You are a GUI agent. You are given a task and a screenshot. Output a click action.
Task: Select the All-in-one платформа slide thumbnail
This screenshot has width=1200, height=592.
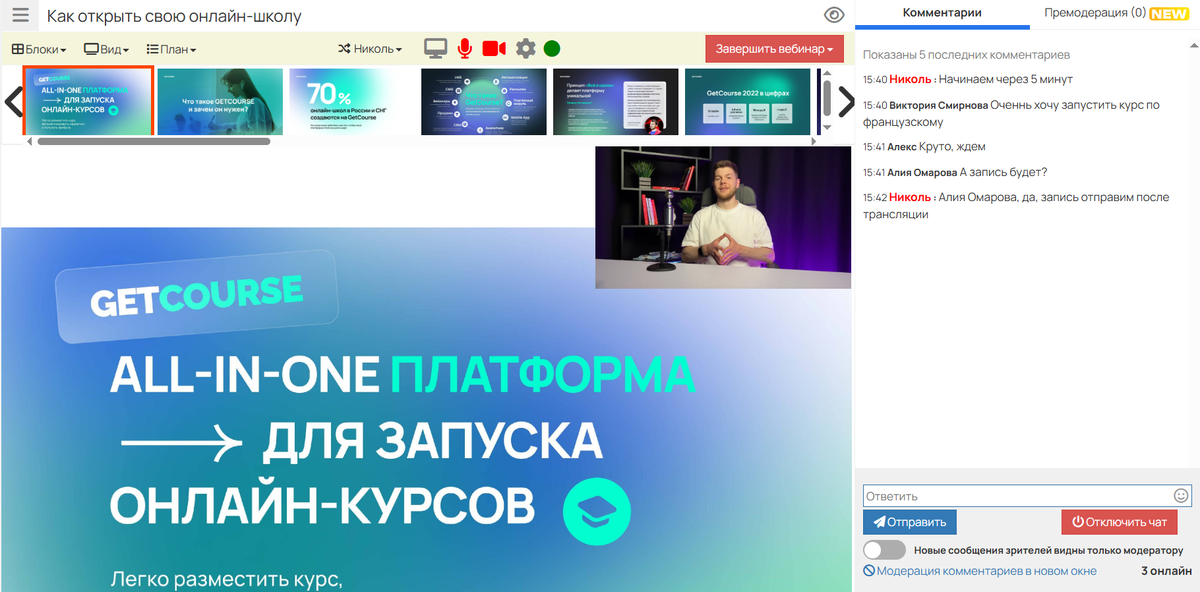click(x=88, y=101)
